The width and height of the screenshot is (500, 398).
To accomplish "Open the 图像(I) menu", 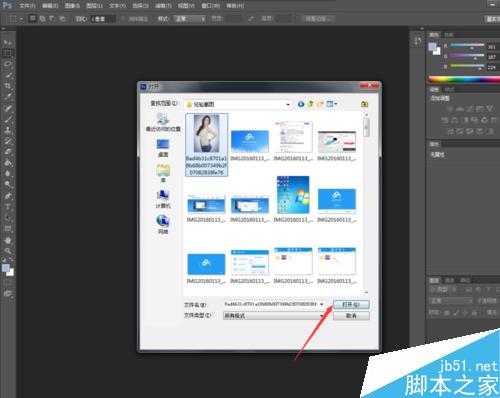I will click(72, 6).
